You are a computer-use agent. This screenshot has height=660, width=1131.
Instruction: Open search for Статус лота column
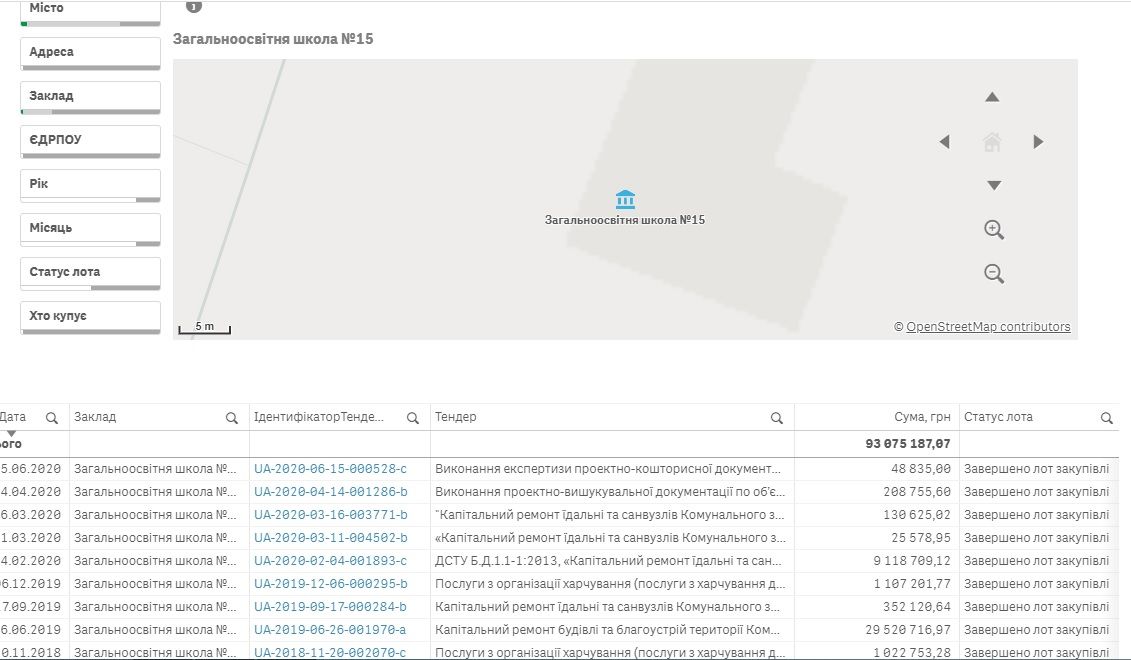[1106, 418]
